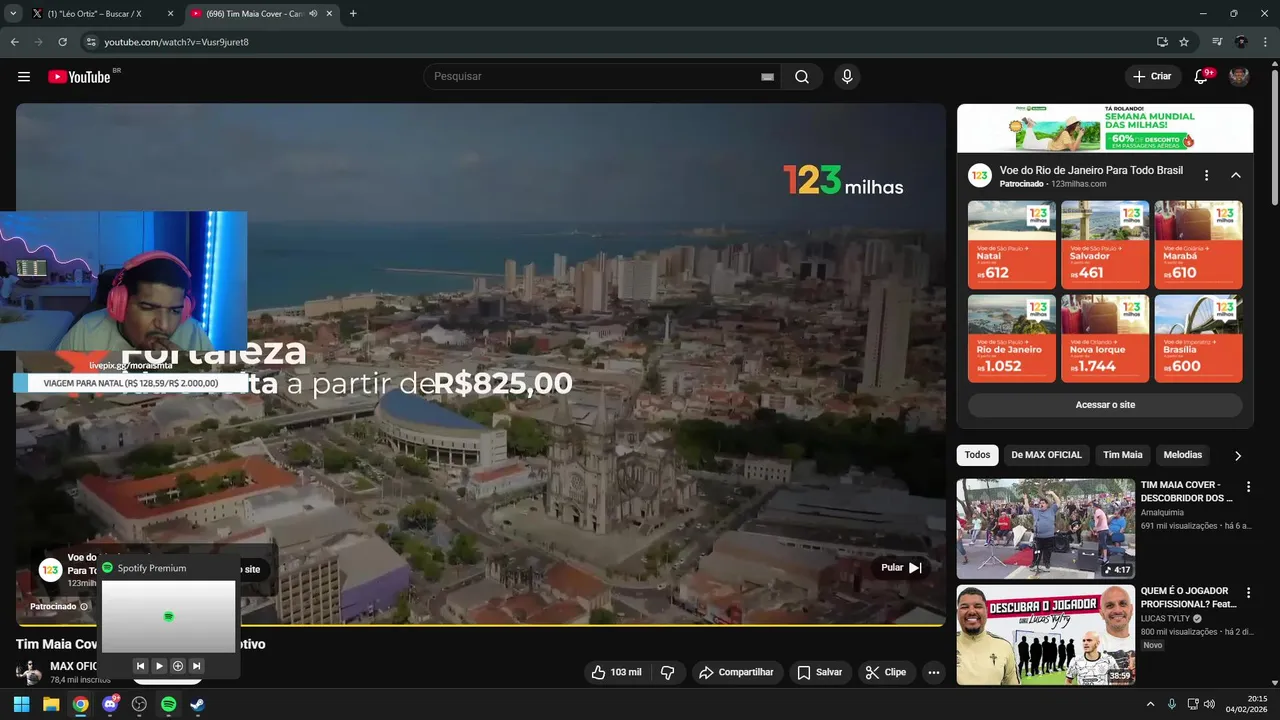Skip to next track in Spotify popup

197,666
